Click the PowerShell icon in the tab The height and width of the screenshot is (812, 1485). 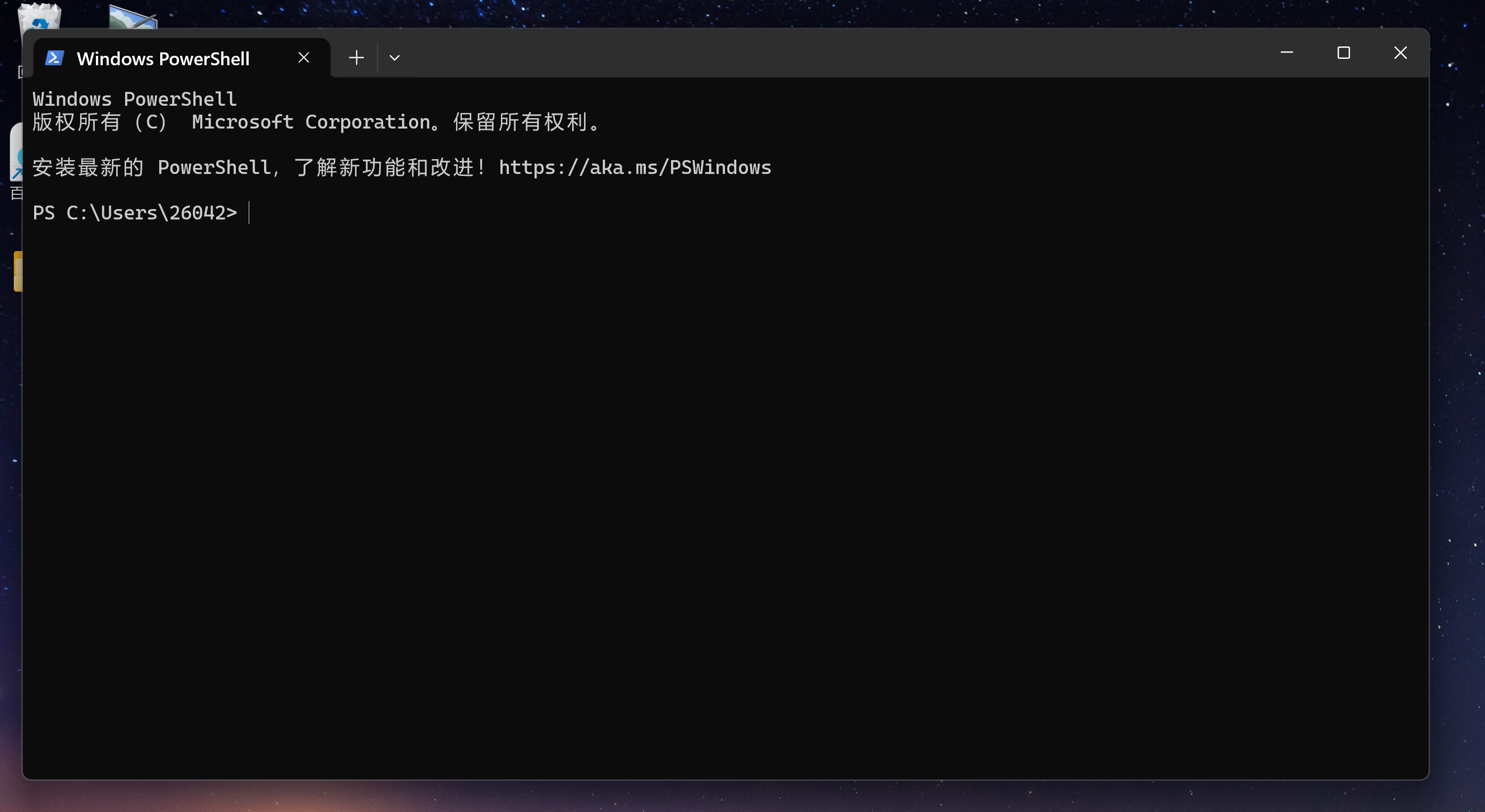tap(54, 58)
